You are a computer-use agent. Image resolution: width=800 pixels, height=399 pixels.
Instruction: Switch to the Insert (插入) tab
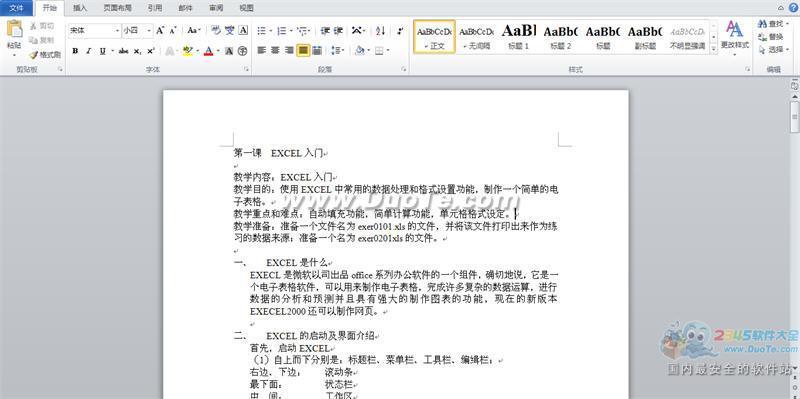pos(80,8)
